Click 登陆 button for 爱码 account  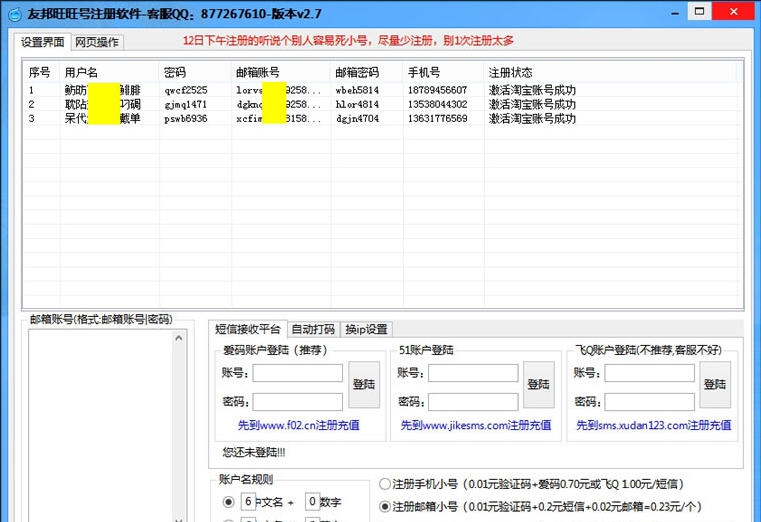(364, 385)
